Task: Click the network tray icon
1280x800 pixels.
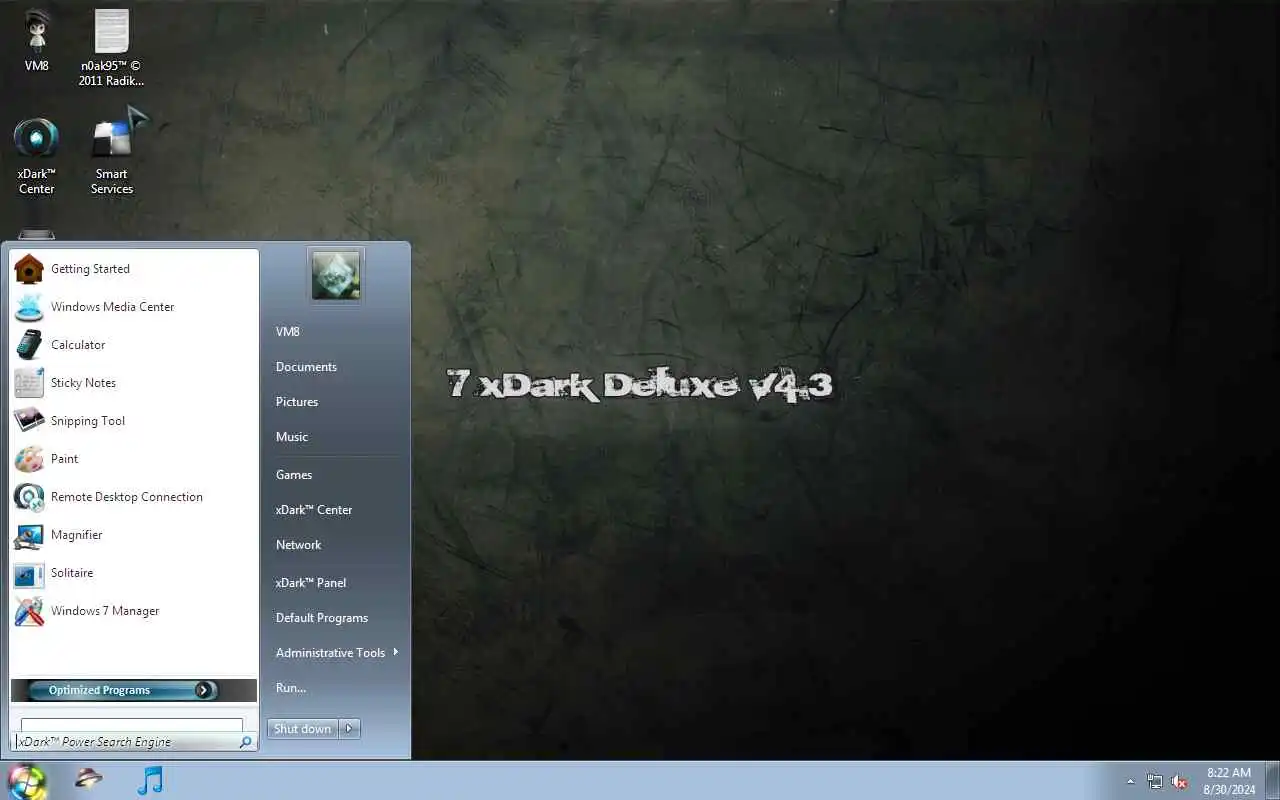Action: (1155, 781)
